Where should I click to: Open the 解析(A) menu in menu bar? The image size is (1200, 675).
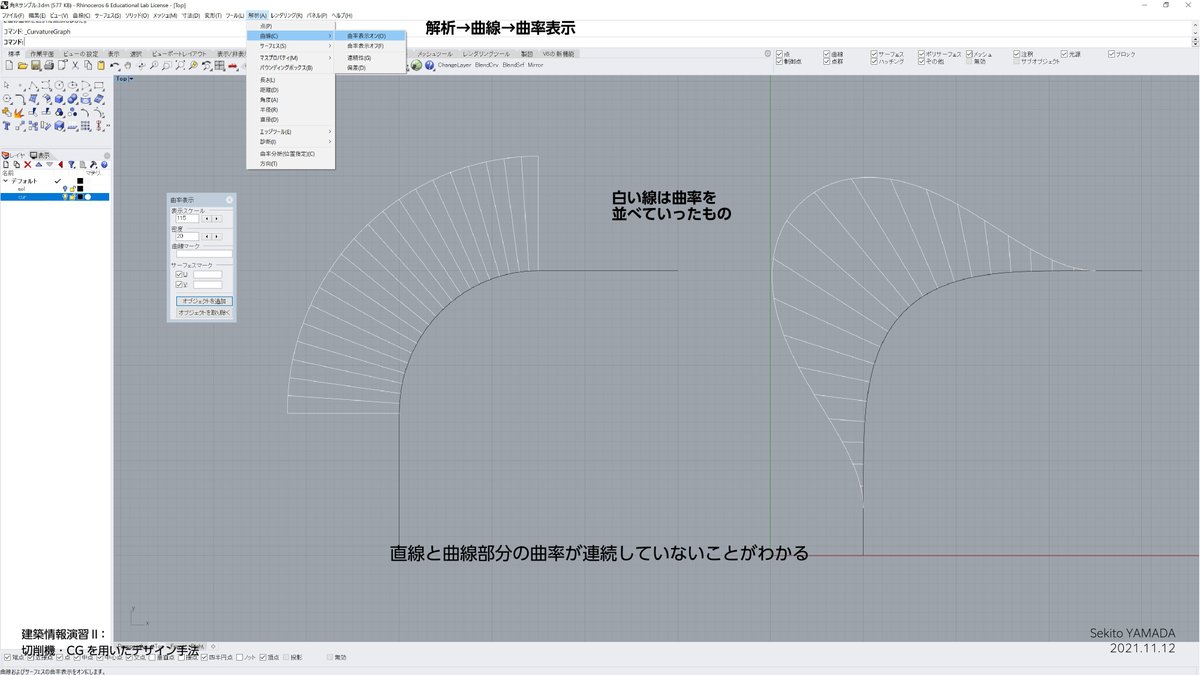tap(257, 15)
